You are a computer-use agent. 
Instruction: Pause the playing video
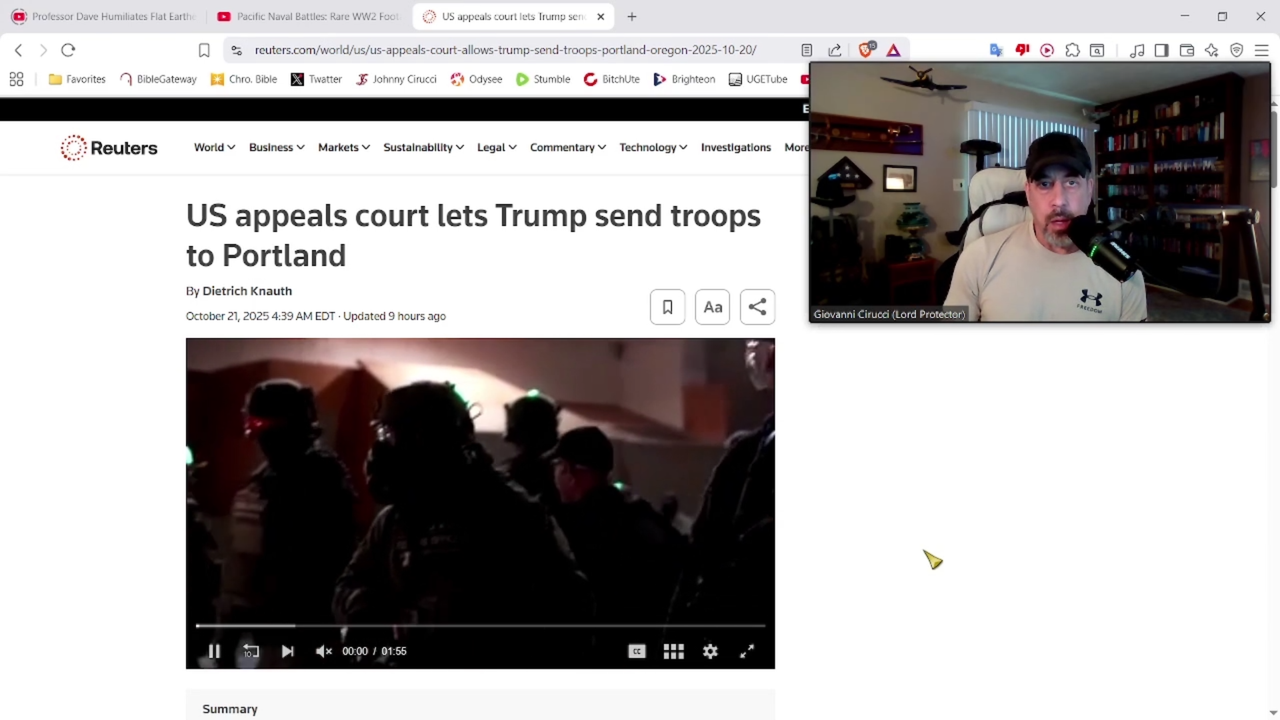point(214,651)
